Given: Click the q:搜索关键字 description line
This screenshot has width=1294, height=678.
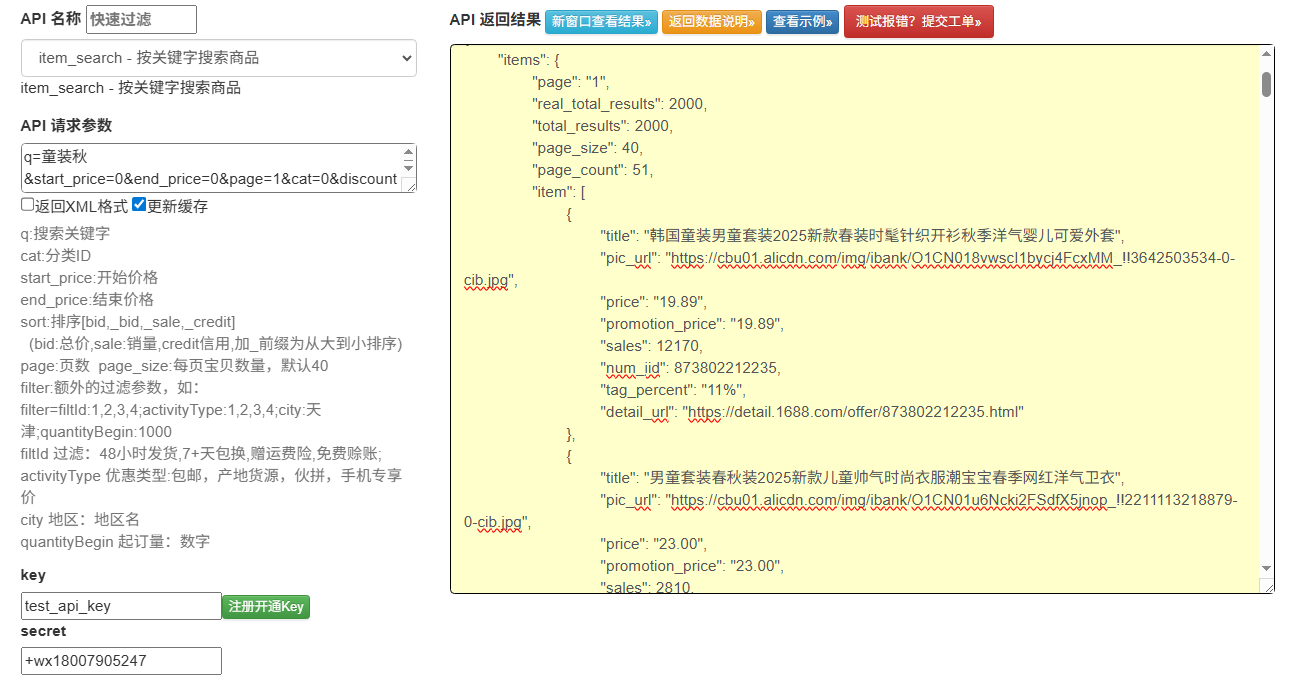Looking at the screenshot, I should click(66, 234).
